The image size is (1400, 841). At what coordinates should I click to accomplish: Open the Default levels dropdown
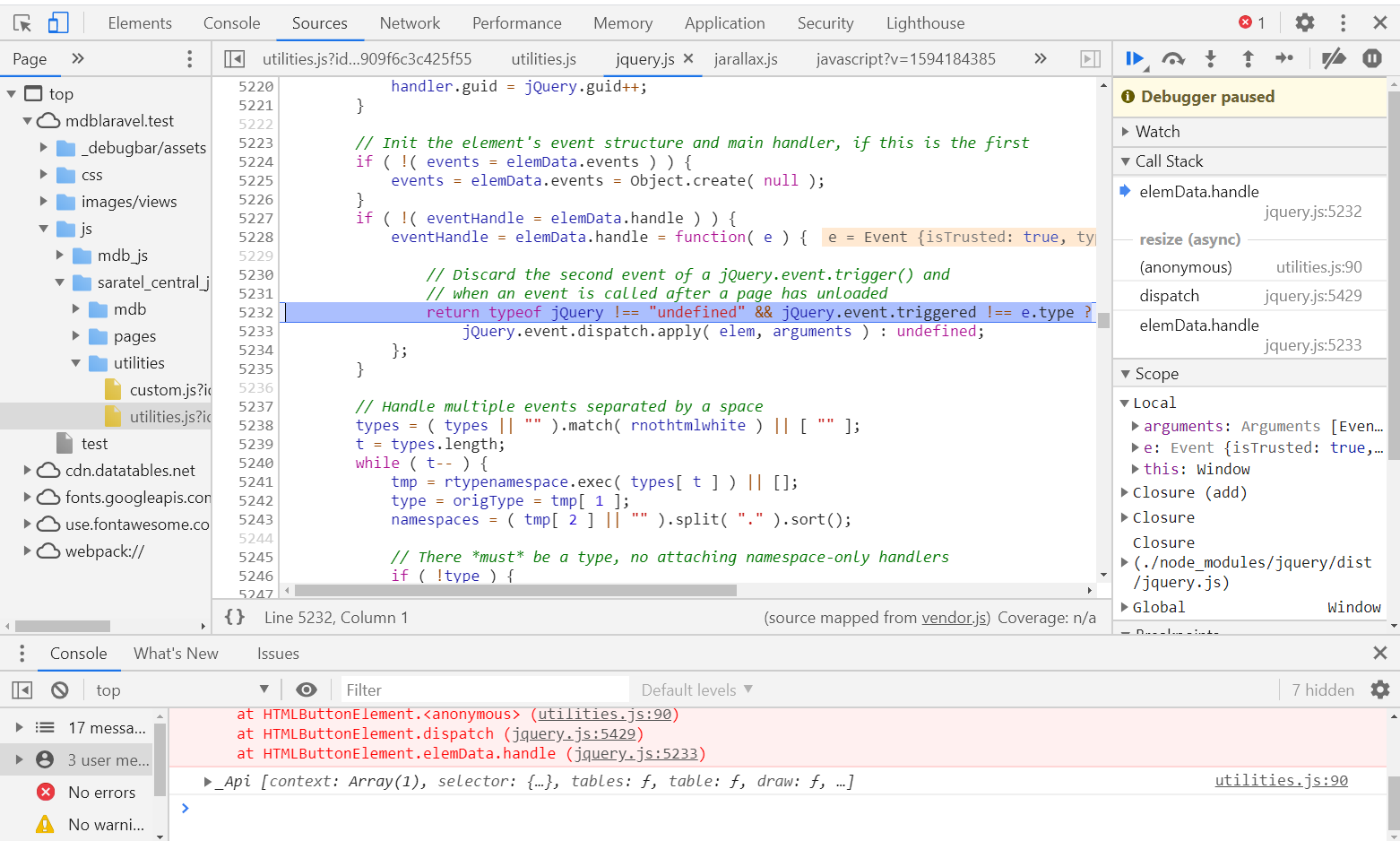[x=696, y=689]
